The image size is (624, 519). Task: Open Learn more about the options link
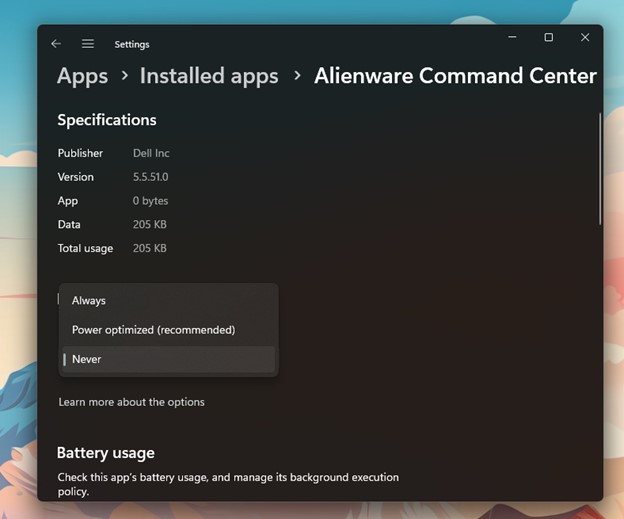131,402
